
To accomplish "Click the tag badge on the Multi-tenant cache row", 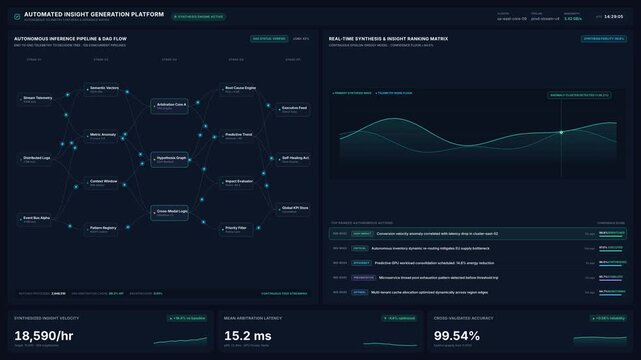I will tap(360, 293).
